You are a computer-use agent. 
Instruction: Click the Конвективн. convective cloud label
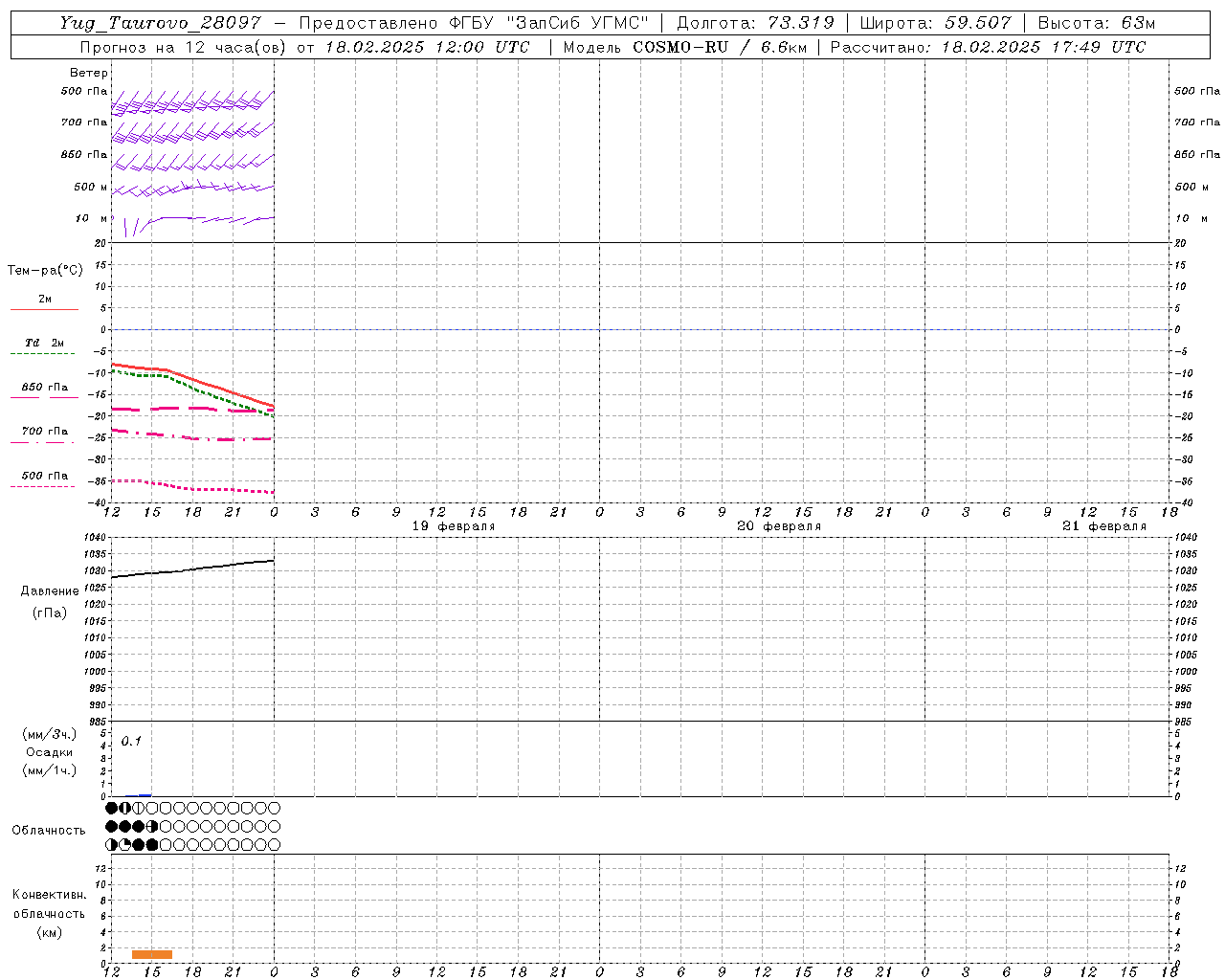tap(50, 895)
